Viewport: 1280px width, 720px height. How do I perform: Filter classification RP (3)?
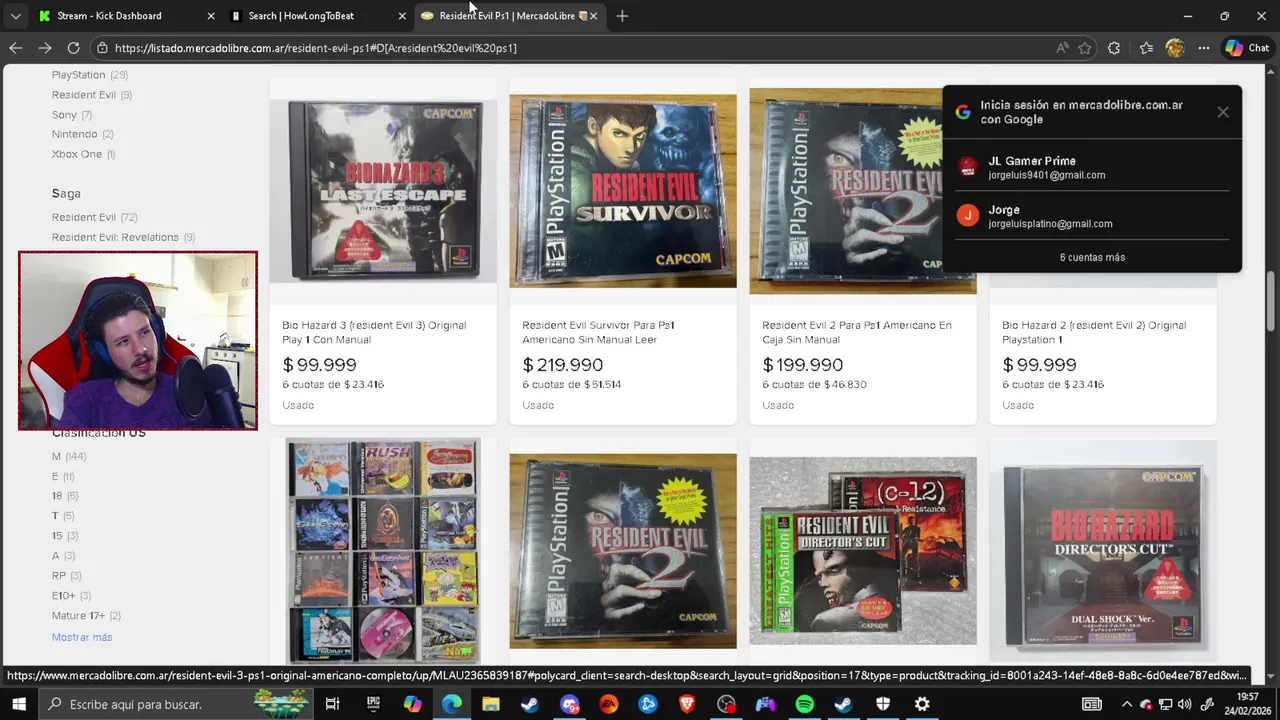tap(67, 575)
